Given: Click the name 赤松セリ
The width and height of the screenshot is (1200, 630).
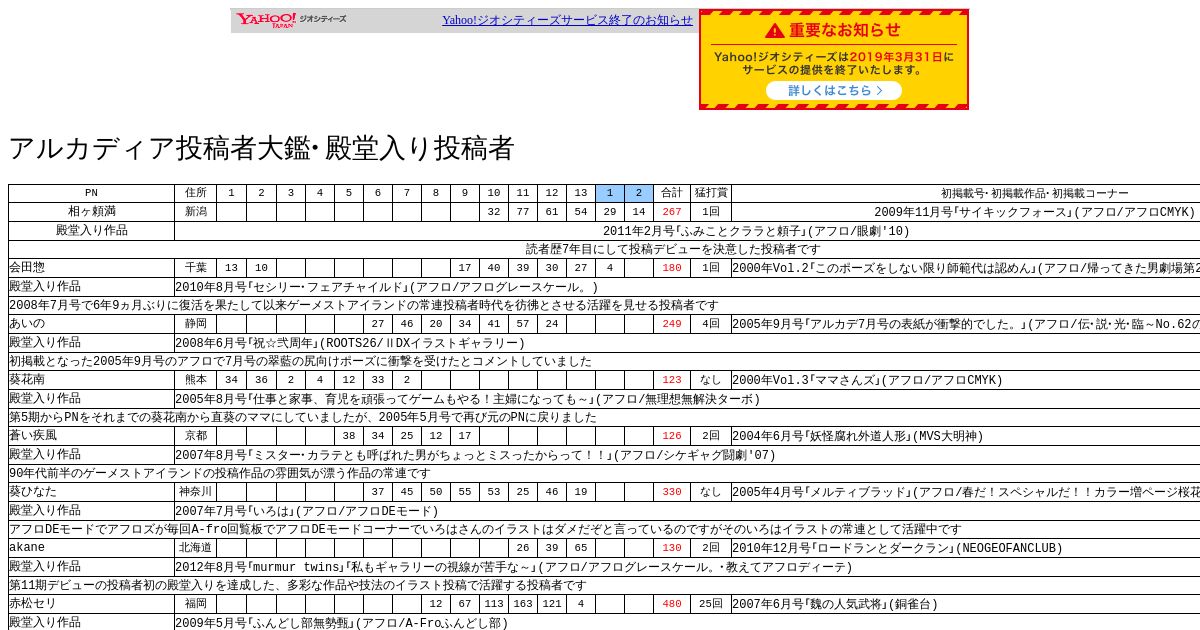Looking at the screenshot, I should [x=33, y=604].
